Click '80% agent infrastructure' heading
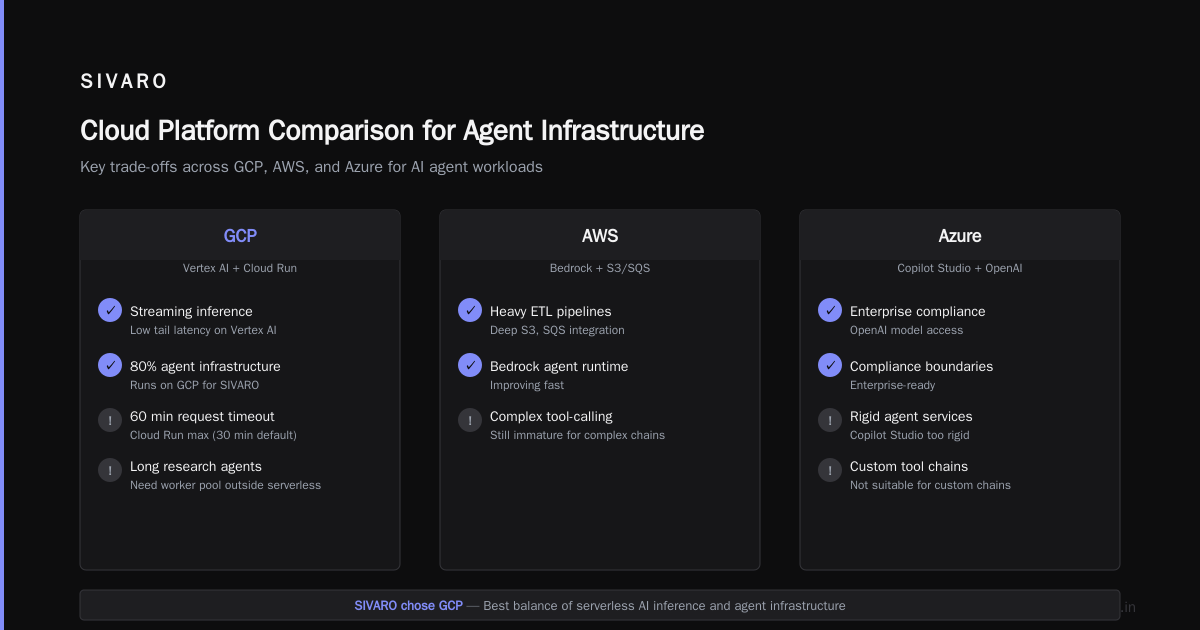Image resolution: width=1200 pixels, height=630 pixels. (205, 366)
